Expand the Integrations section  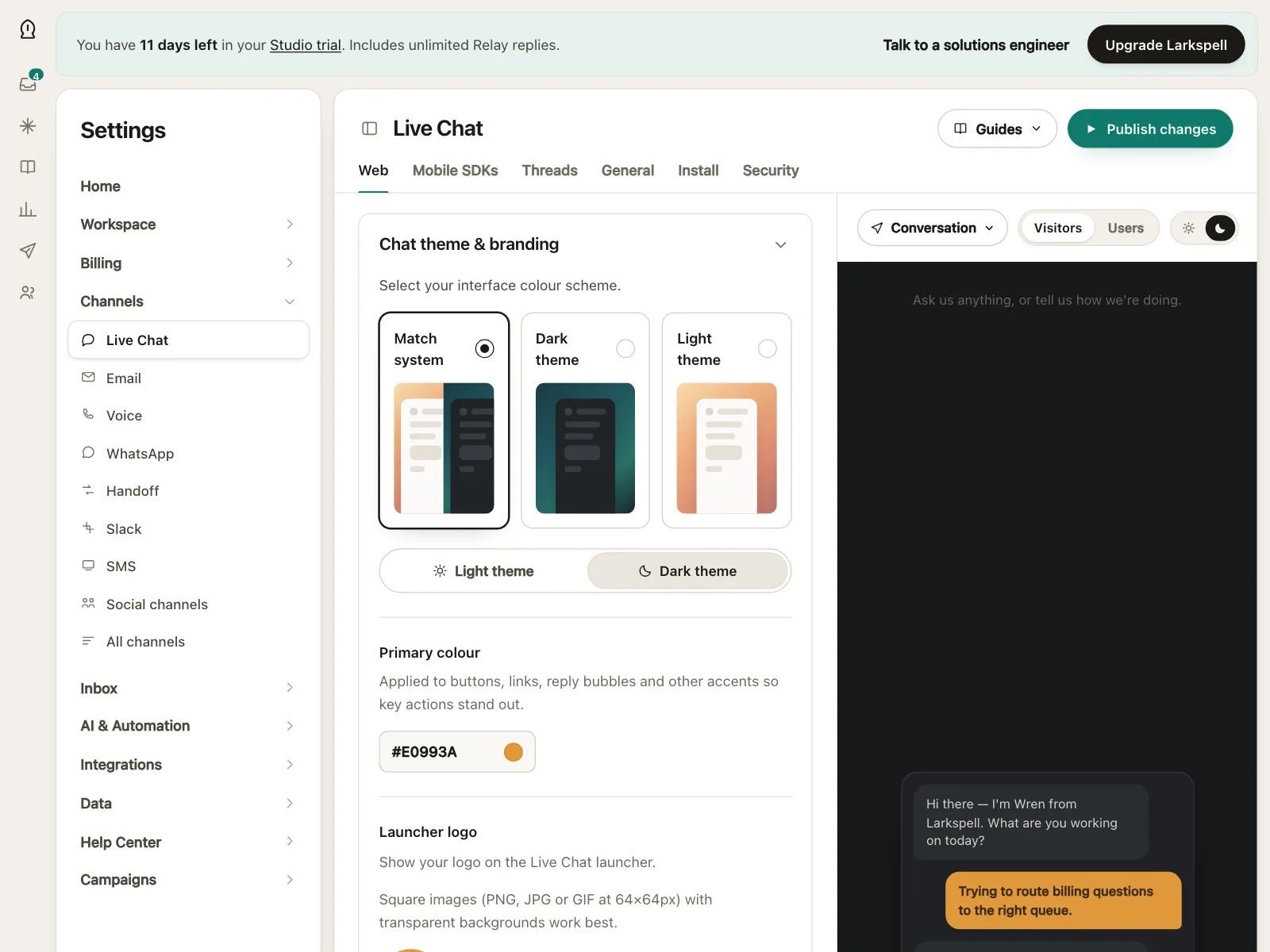(x=188, y=765)
